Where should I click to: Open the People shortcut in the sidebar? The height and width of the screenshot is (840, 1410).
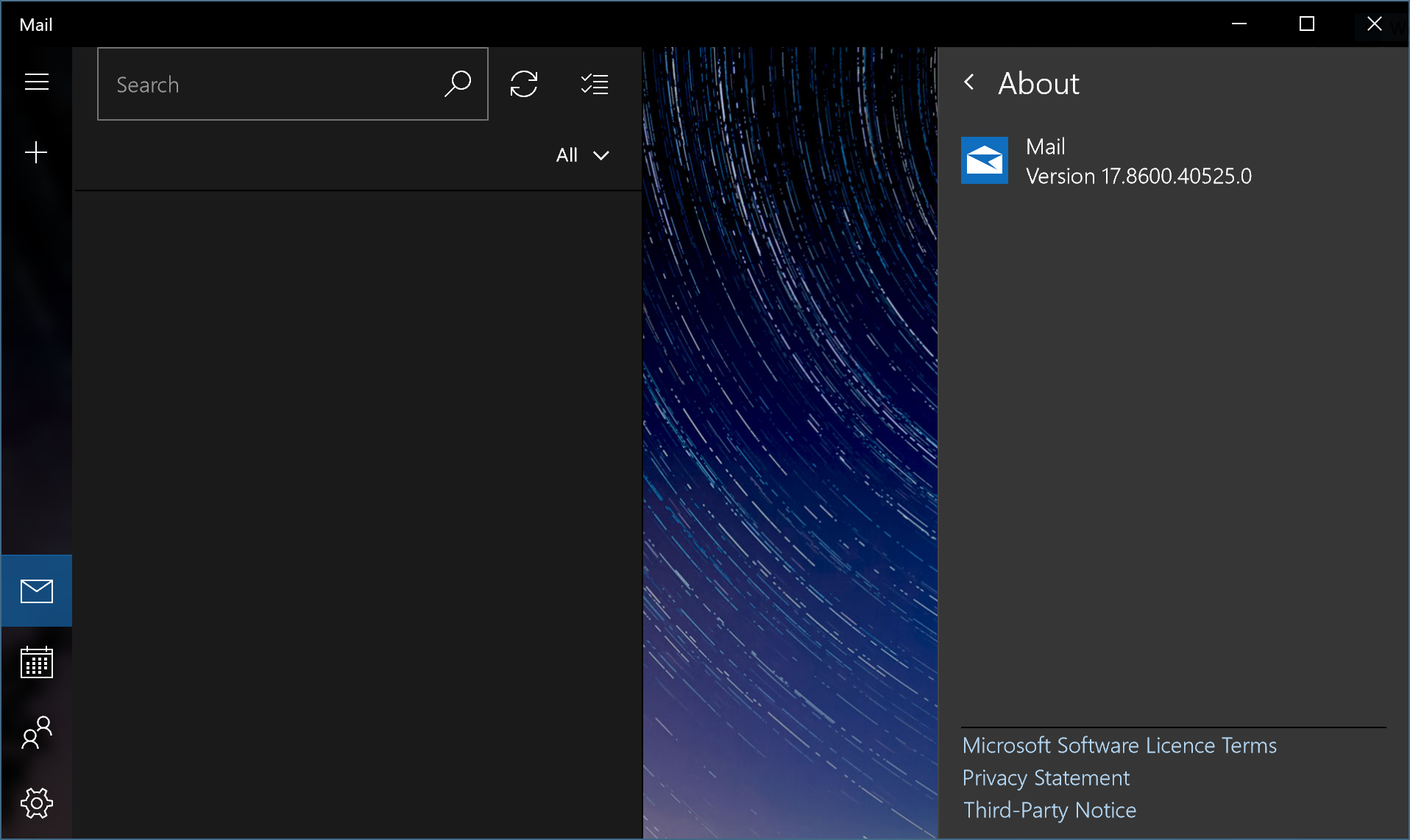tap(36, 733)
